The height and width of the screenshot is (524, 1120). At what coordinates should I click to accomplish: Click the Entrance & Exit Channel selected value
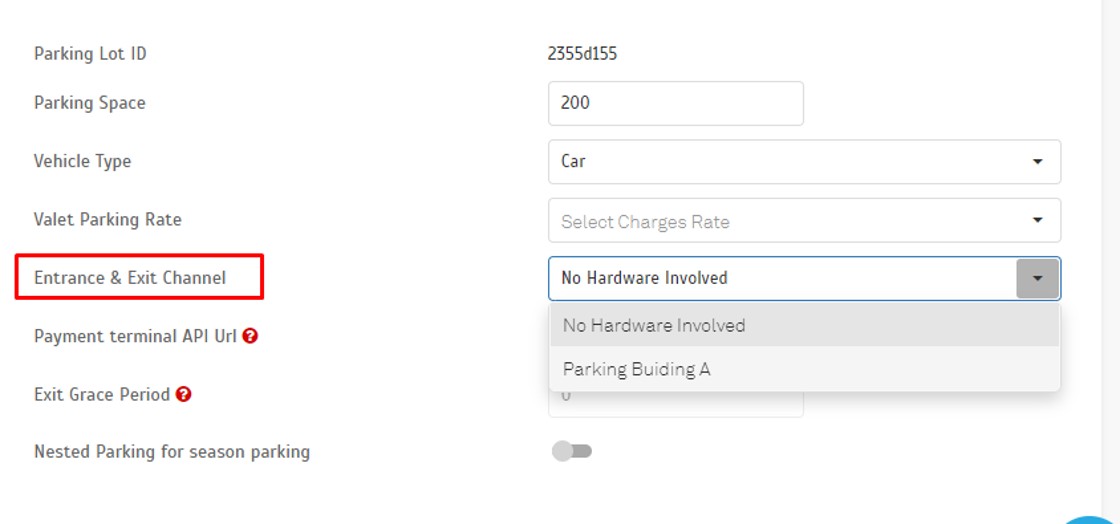click(644, 278)
